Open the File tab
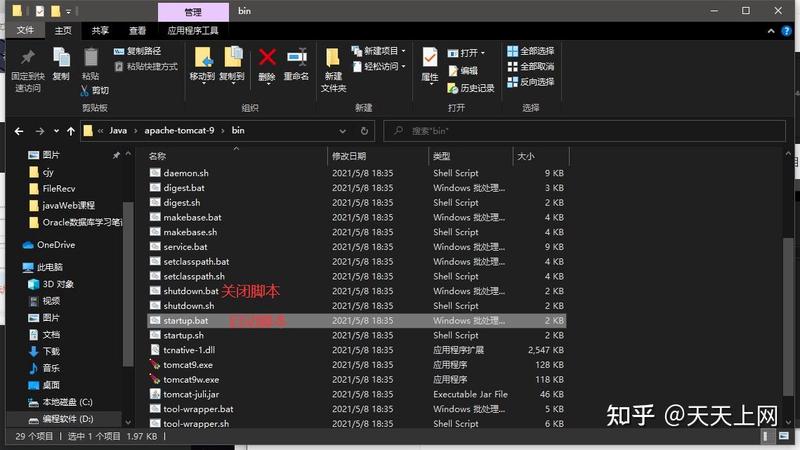The width and height of the screenshot is (800, 450). (x=25, y=31)
